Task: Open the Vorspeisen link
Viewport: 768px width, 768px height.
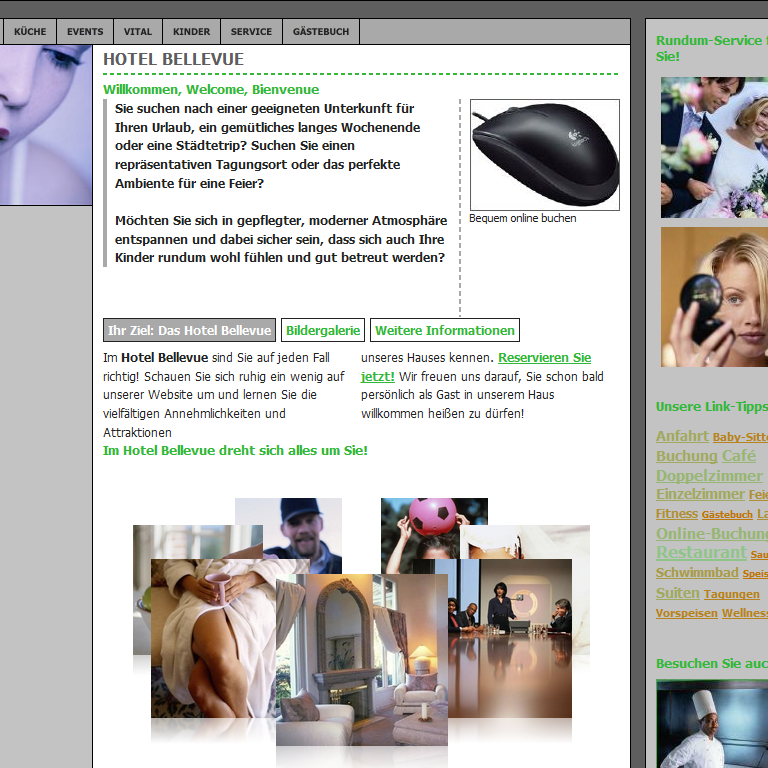Action: click(x=686, y=613)
